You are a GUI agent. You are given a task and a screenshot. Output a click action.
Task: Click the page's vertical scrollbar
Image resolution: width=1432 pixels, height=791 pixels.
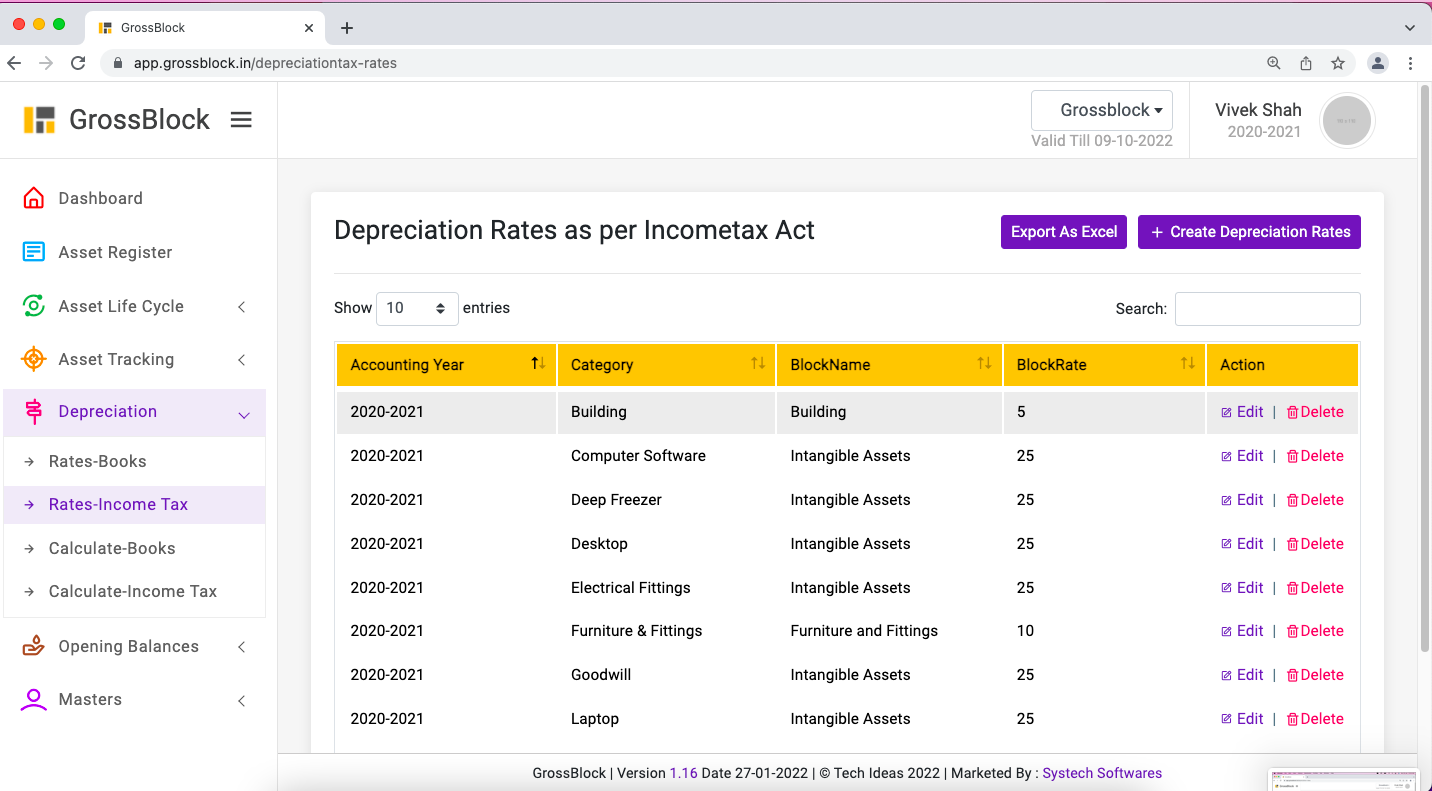point(1424,370)
